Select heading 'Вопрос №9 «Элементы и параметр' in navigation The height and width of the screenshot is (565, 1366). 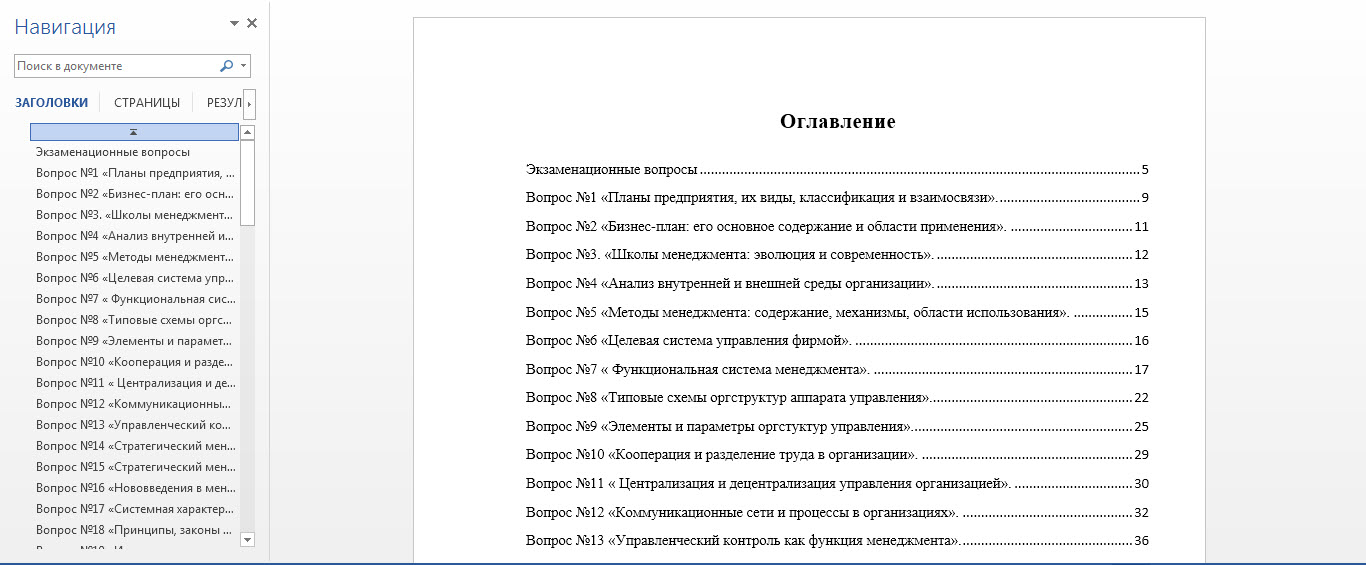(x=135, y=341)
